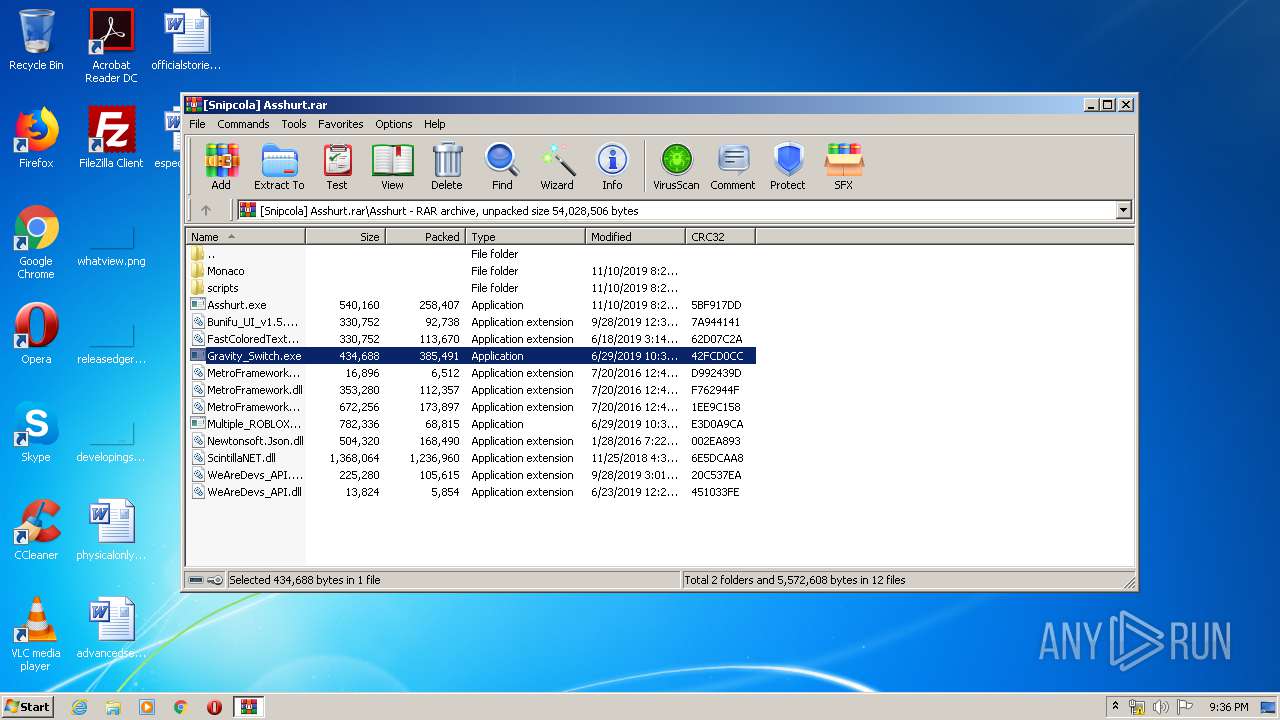The width and height of the screenshot is (1280, 720).
Task: Click the Protect shield icon
Action: (x=788, y=167)
